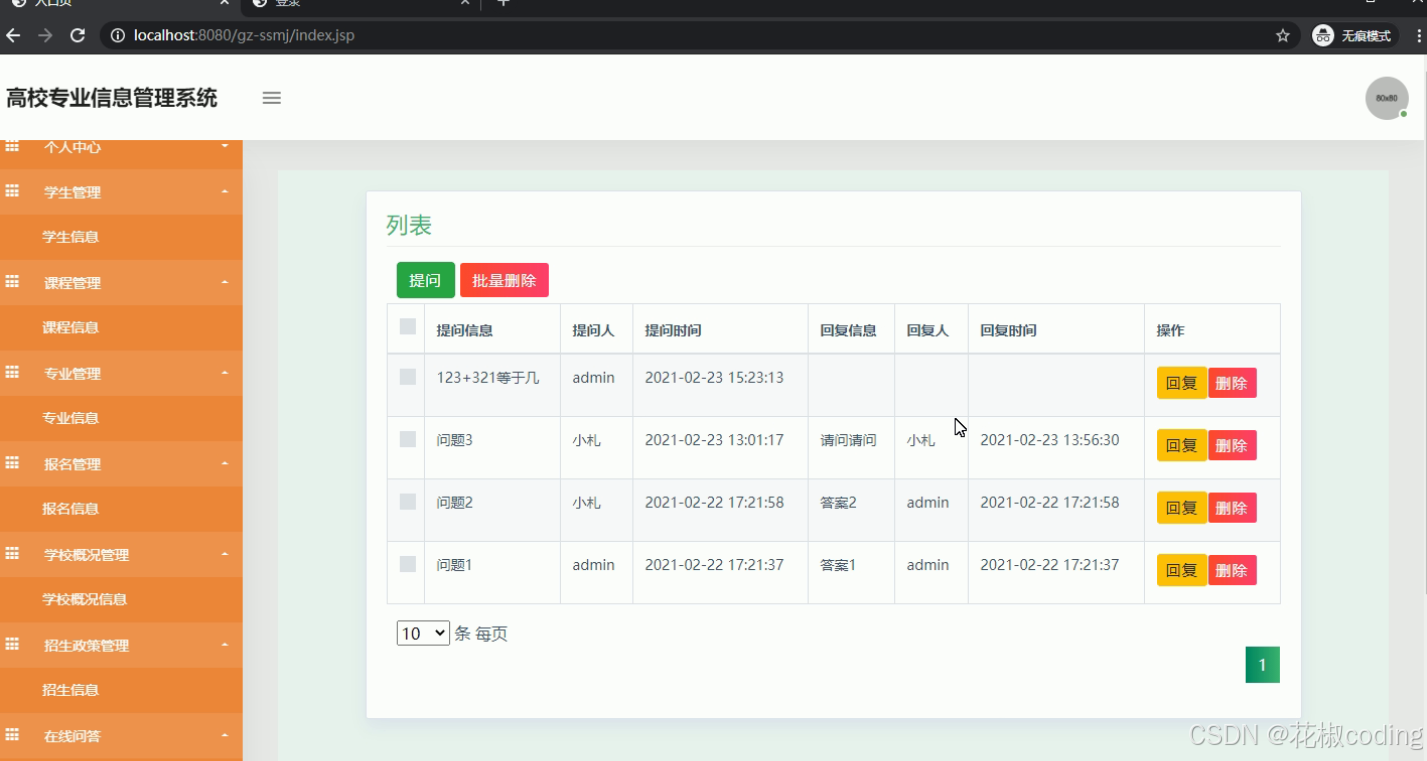This screenshot has height=761, width=1427.
Task: Open the rows-per-page dropdown showing 10
Action: 423,633
